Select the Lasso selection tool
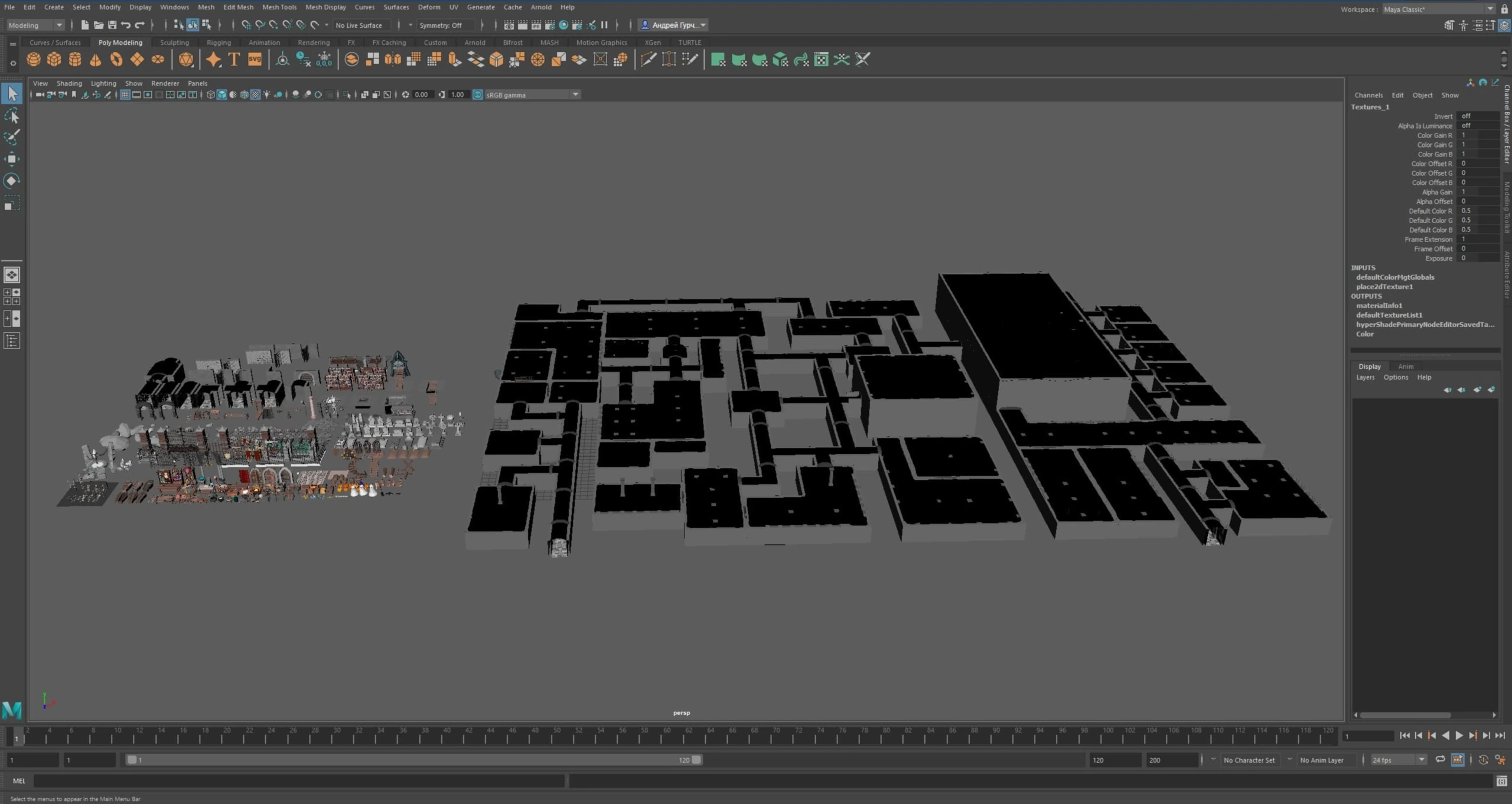The height and width of the screenshot is (804, 1512). click(x=12, y=116)
